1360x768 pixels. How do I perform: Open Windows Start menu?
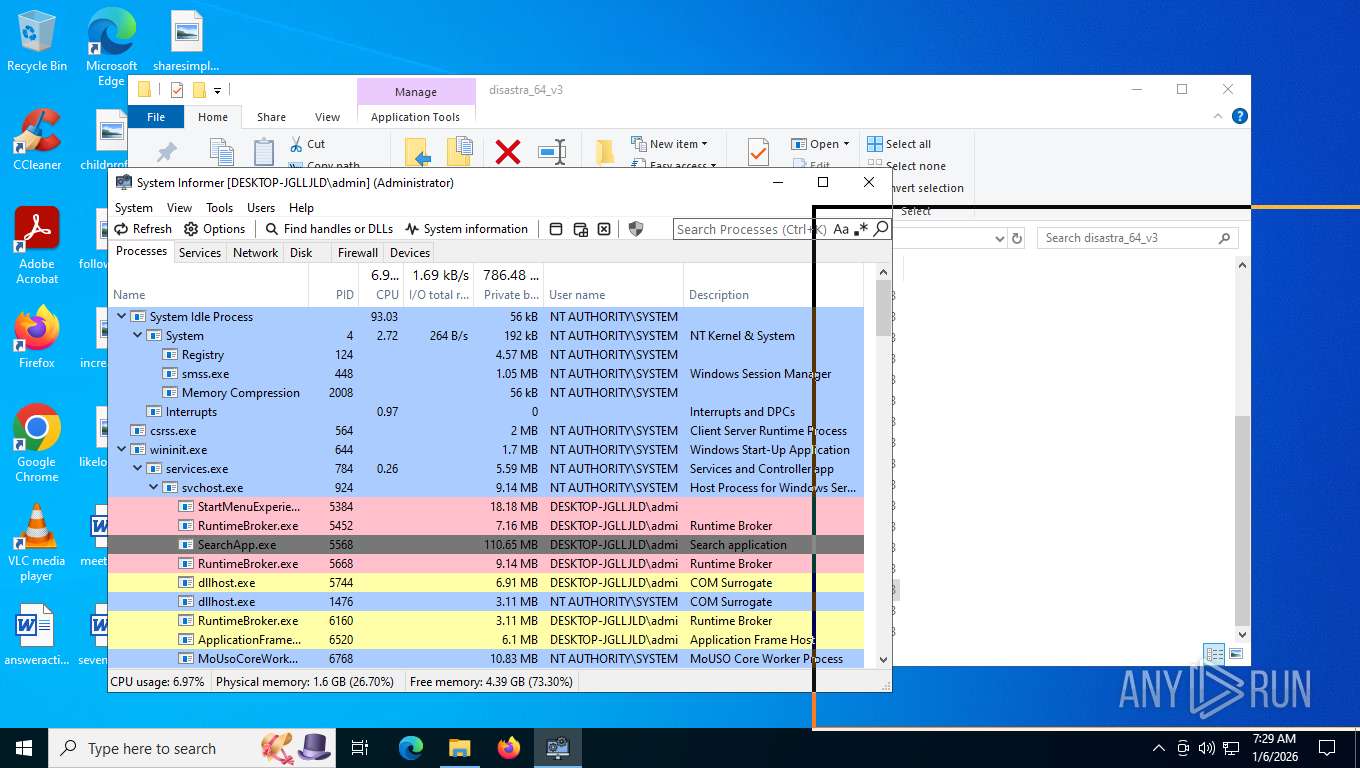(x=24, y=748)
